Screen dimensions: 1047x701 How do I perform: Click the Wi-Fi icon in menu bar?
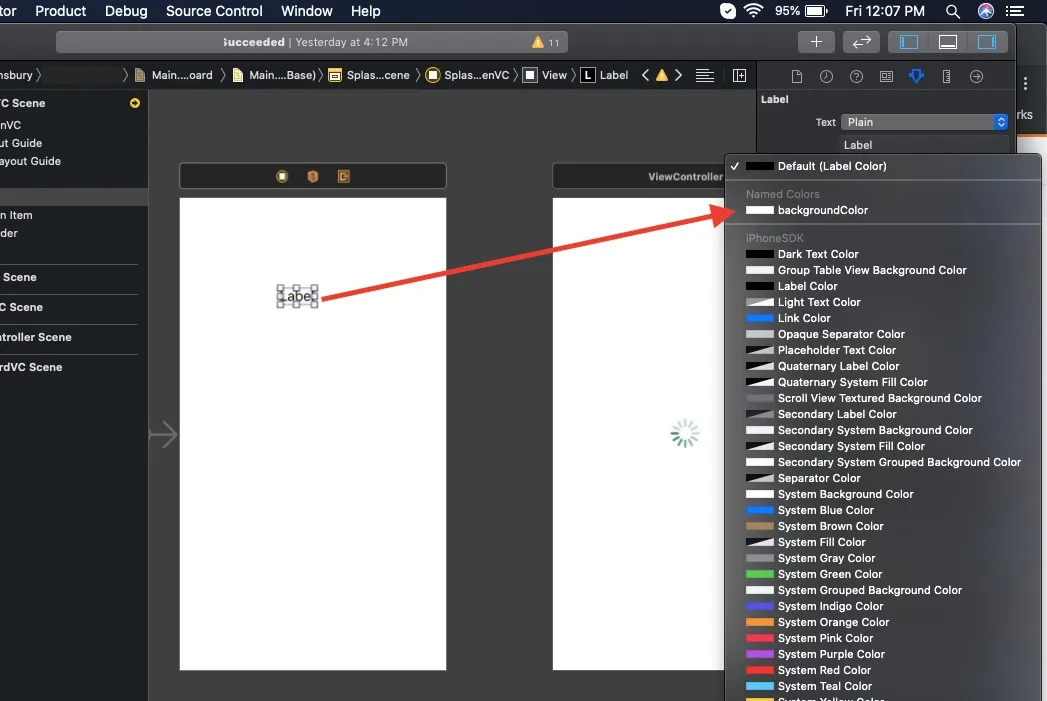753,11
